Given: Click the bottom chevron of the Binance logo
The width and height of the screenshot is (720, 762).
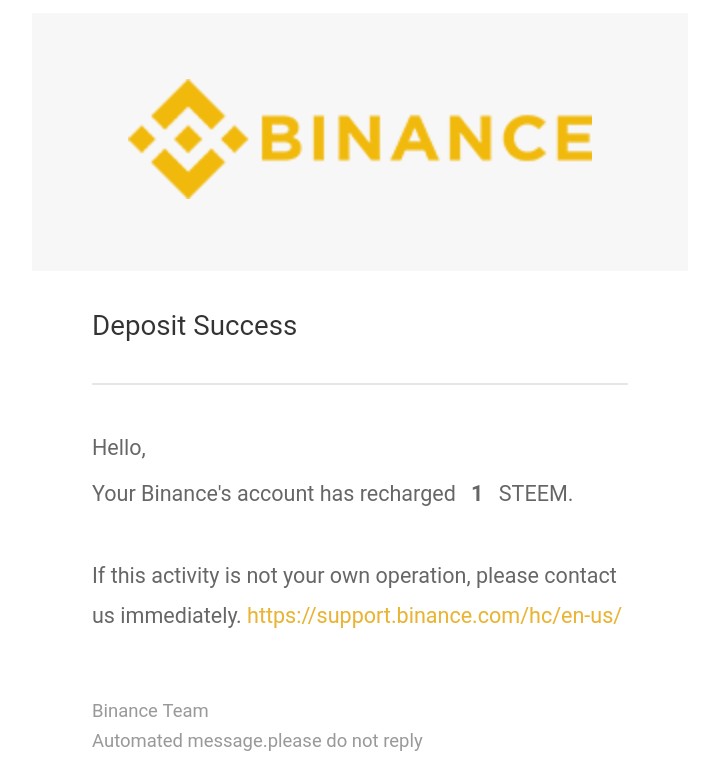Looking at the screenshot, I should tap(188, 174).
